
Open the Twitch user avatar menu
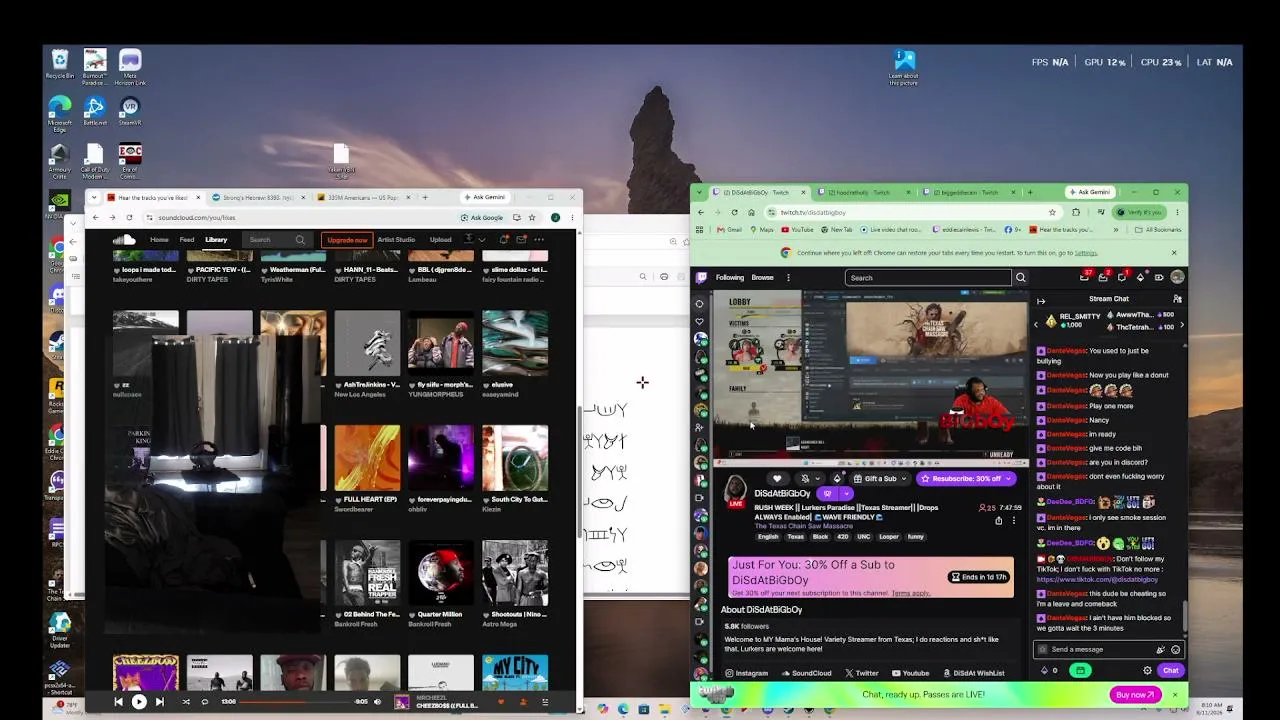1177,277
